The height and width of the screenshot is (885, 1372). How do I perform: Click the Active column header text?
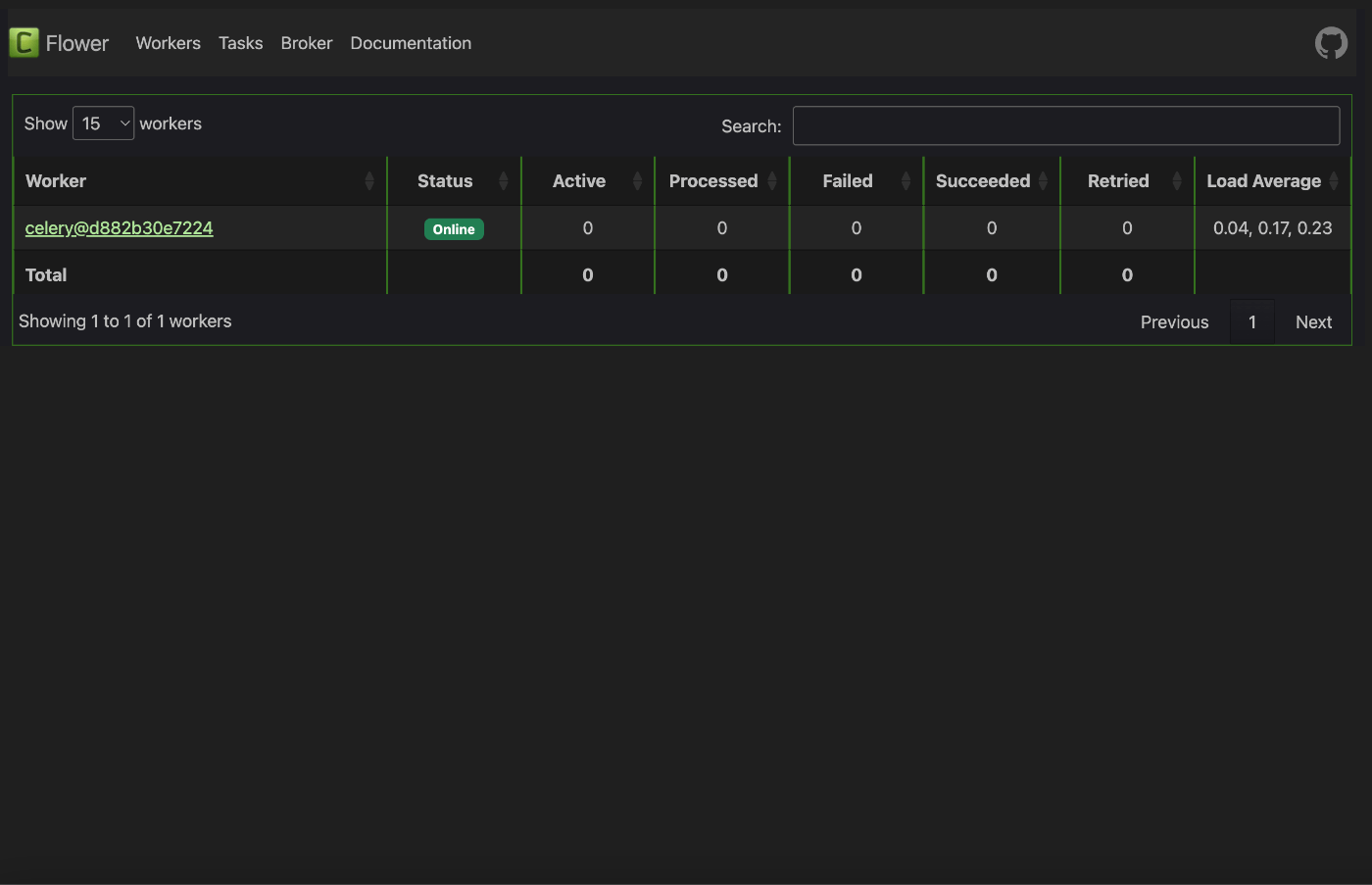pyautogui.click(x=579, y=181)
